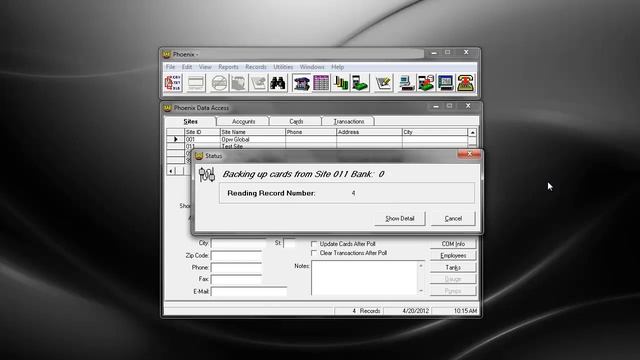Click the Phoenix Data Access title icon
The height and width of the screenshot is (360, 640).
167,108
